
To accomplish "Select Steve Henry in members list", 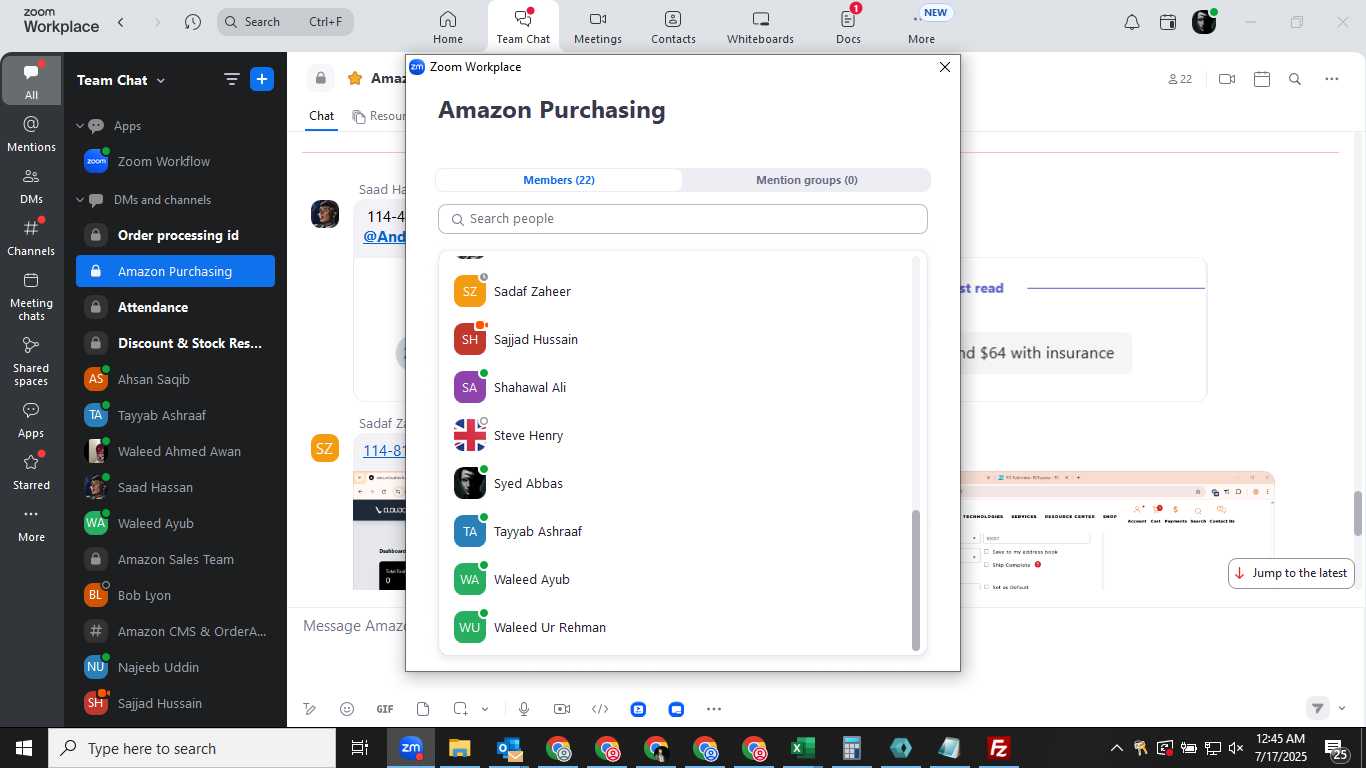I will (675, 435).
